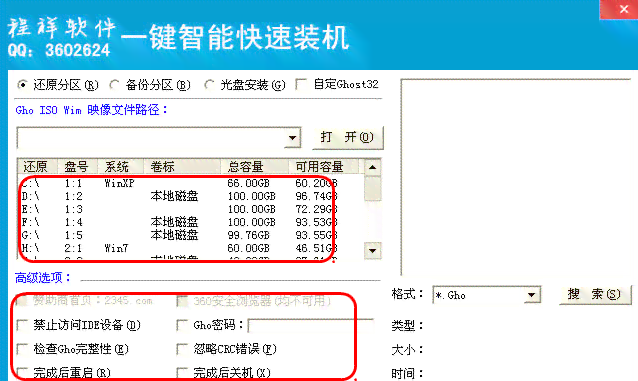Click the 可用容量 column header
The width and height of the screenshot is (638, 381).
tap(323, 166)
